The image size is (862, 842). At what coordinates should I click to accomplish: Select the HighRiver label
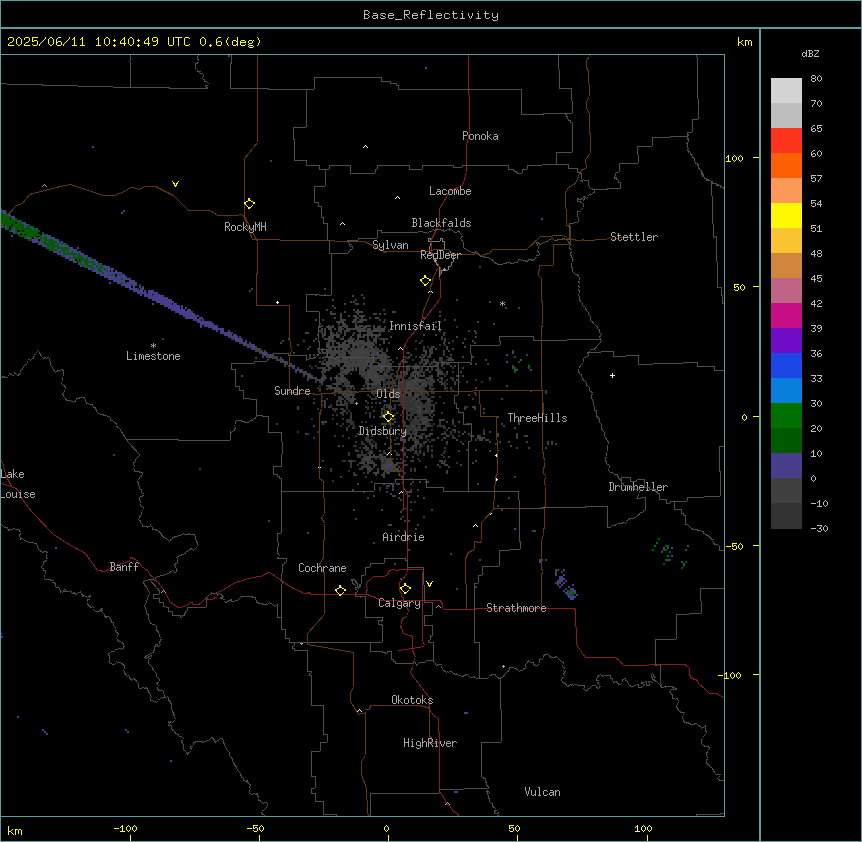coord(430,743)
